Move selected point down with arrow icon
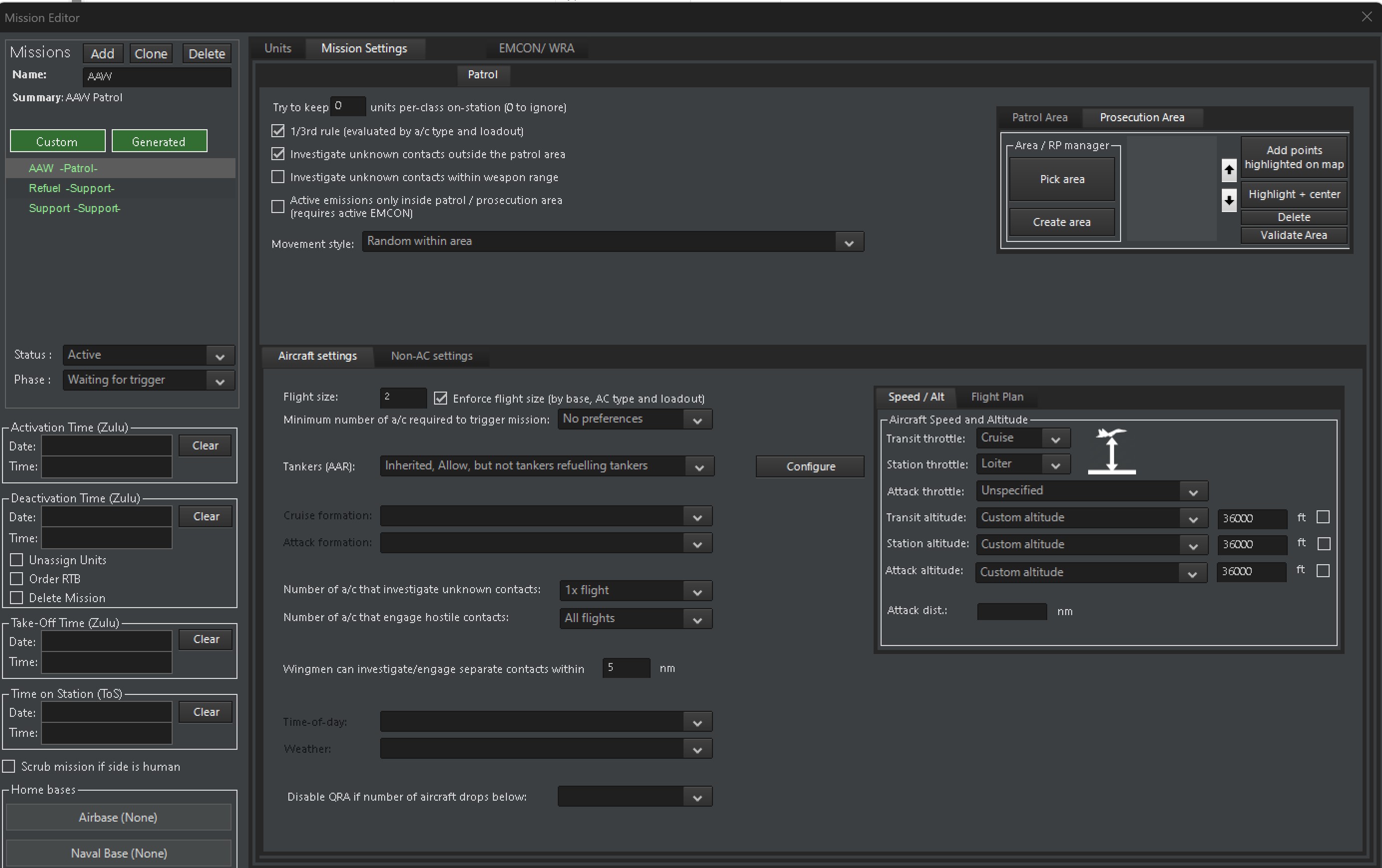 click(1228, 200)
